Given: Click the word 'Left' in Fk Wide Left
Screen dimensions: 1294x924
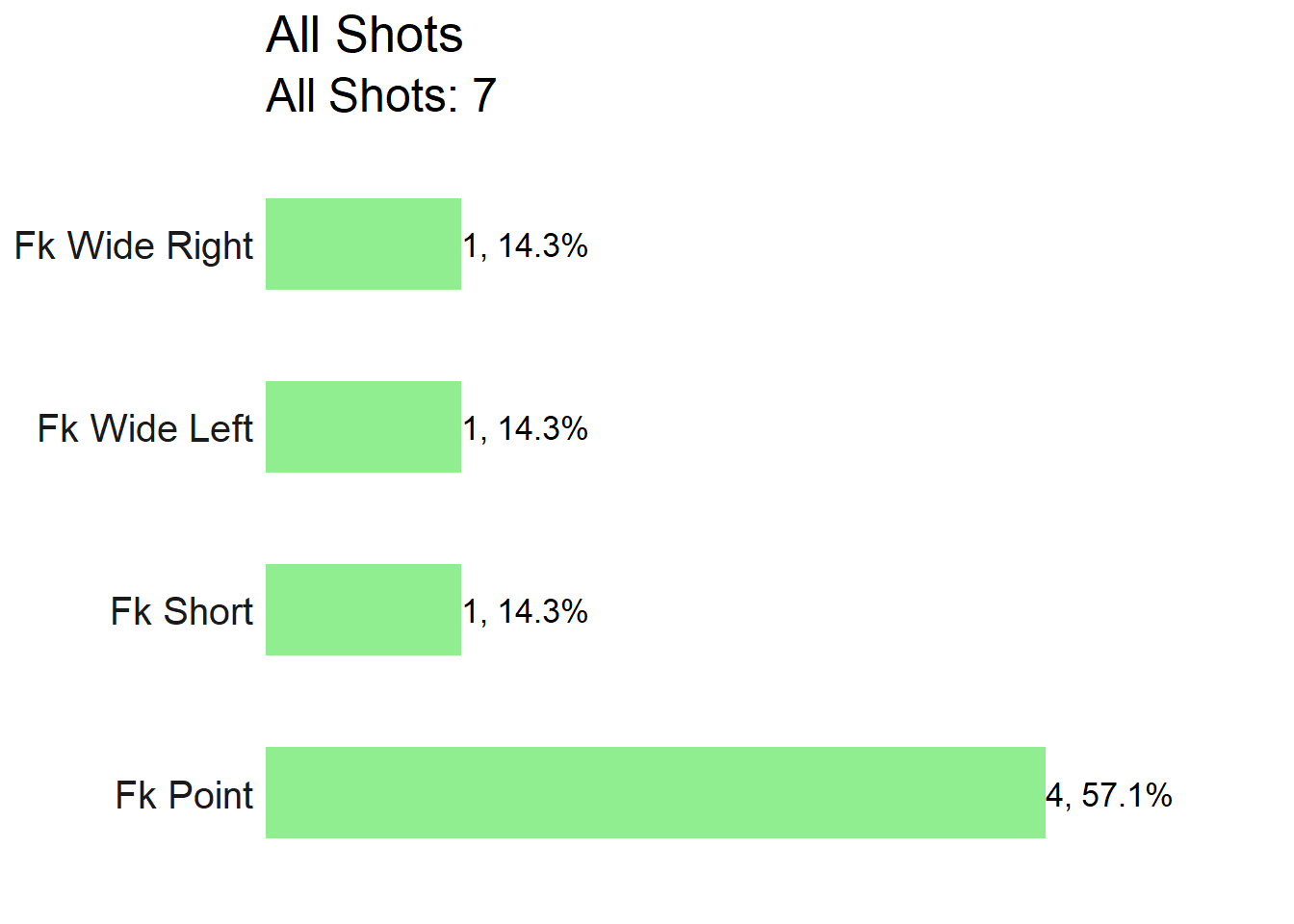Looking at the screenshot, I should (x=220, y=428).
